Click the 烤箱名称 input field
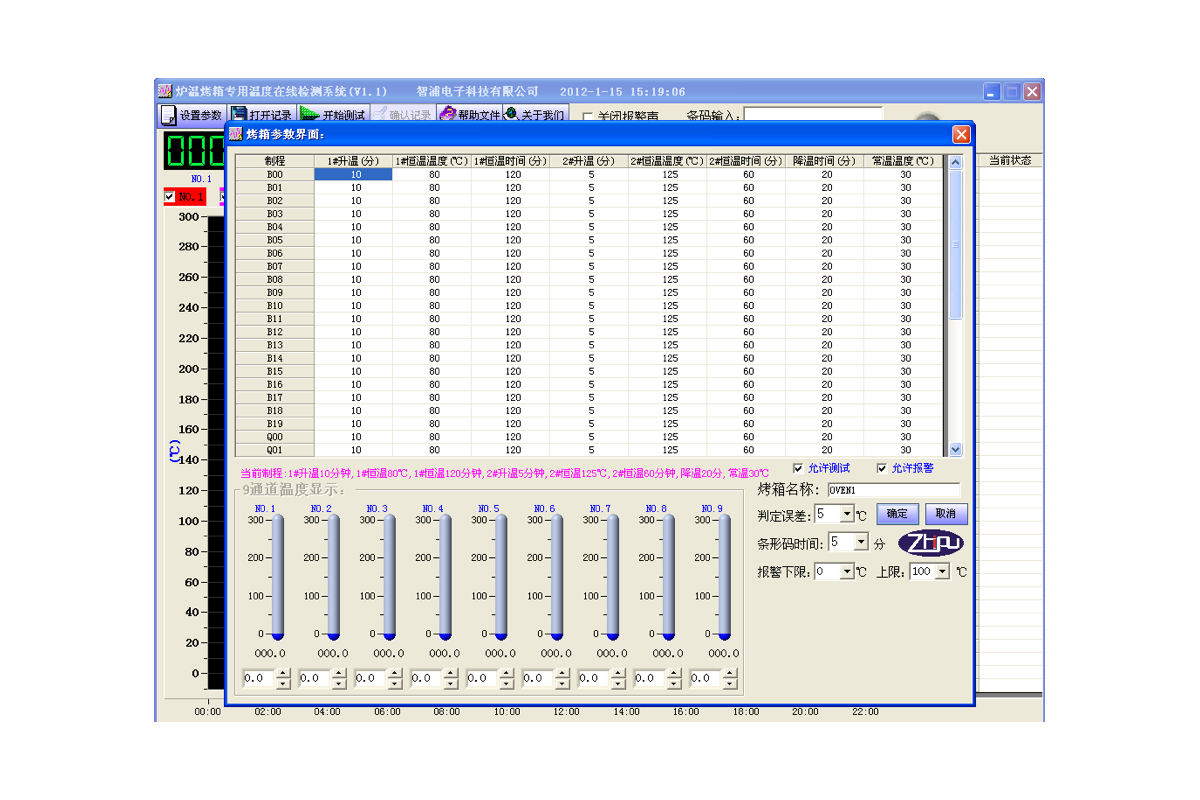 coord(893,490)
